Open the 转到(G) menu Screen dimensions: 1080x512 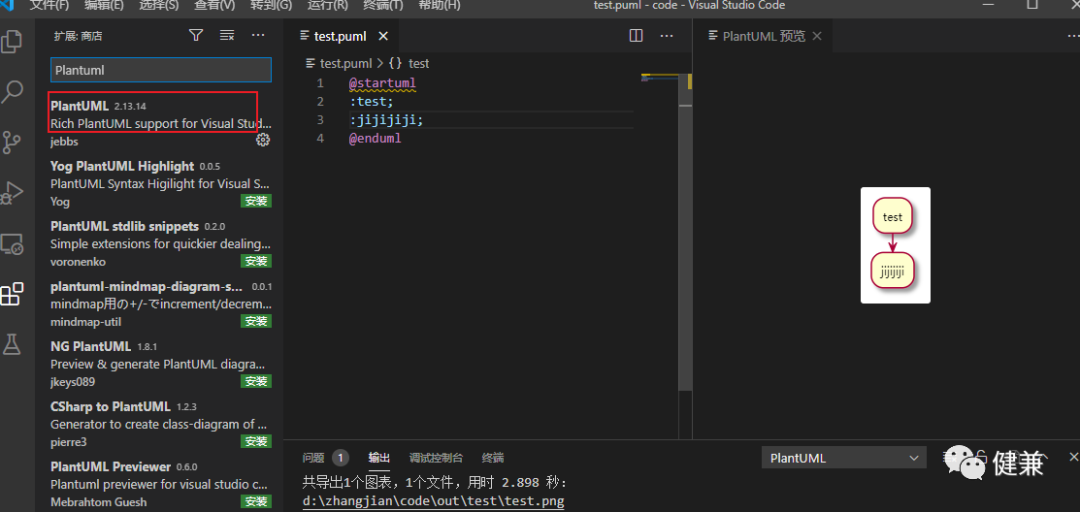(271, 6)
